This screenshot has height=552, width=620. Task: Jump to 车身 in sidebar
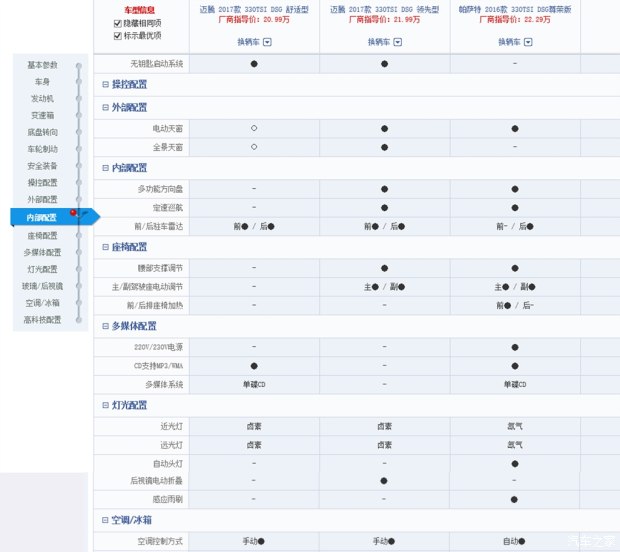pos(42,81)
